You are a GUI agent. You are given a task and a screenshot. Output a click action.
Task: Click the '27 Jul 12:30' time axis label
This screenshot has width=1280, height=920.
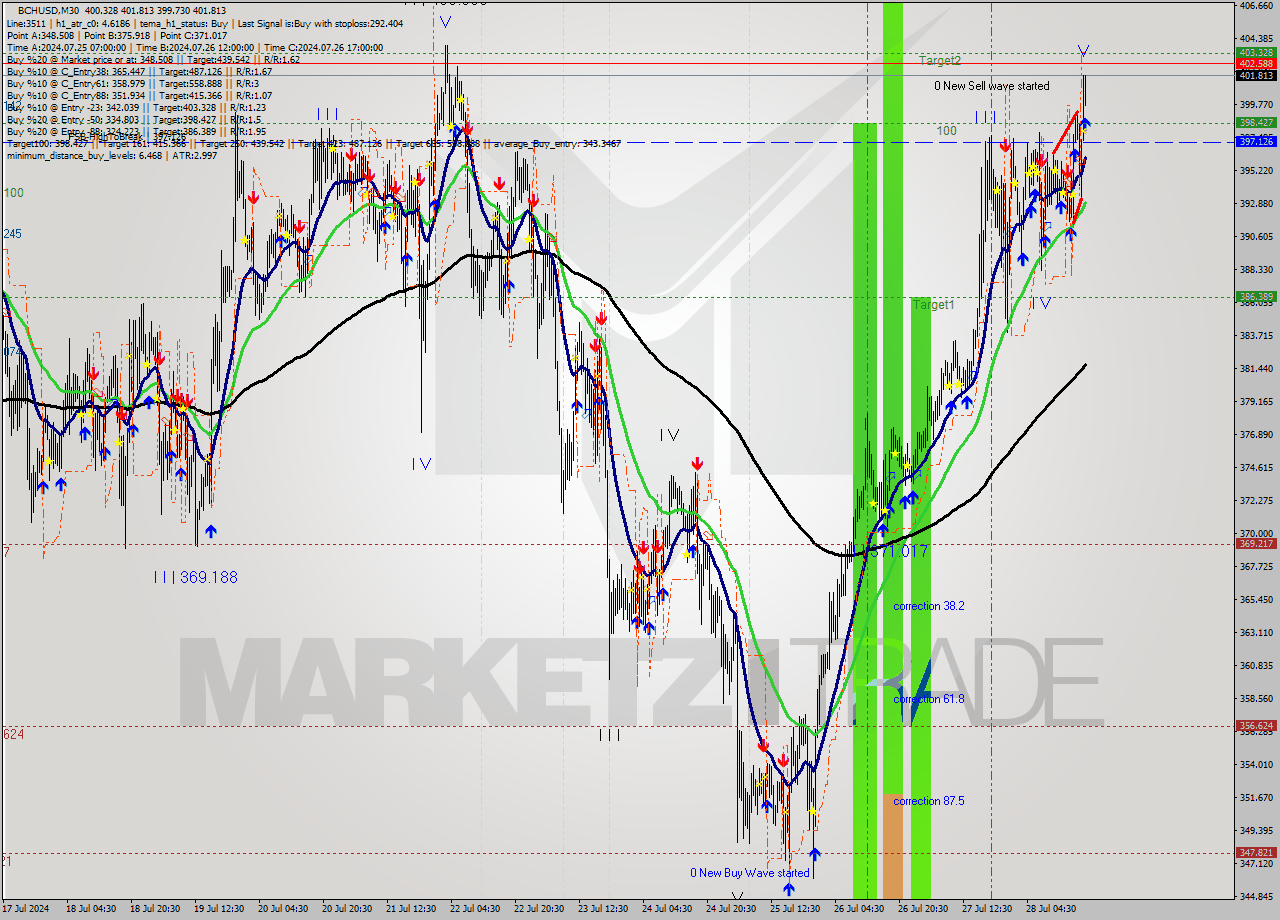pos(986,909)
